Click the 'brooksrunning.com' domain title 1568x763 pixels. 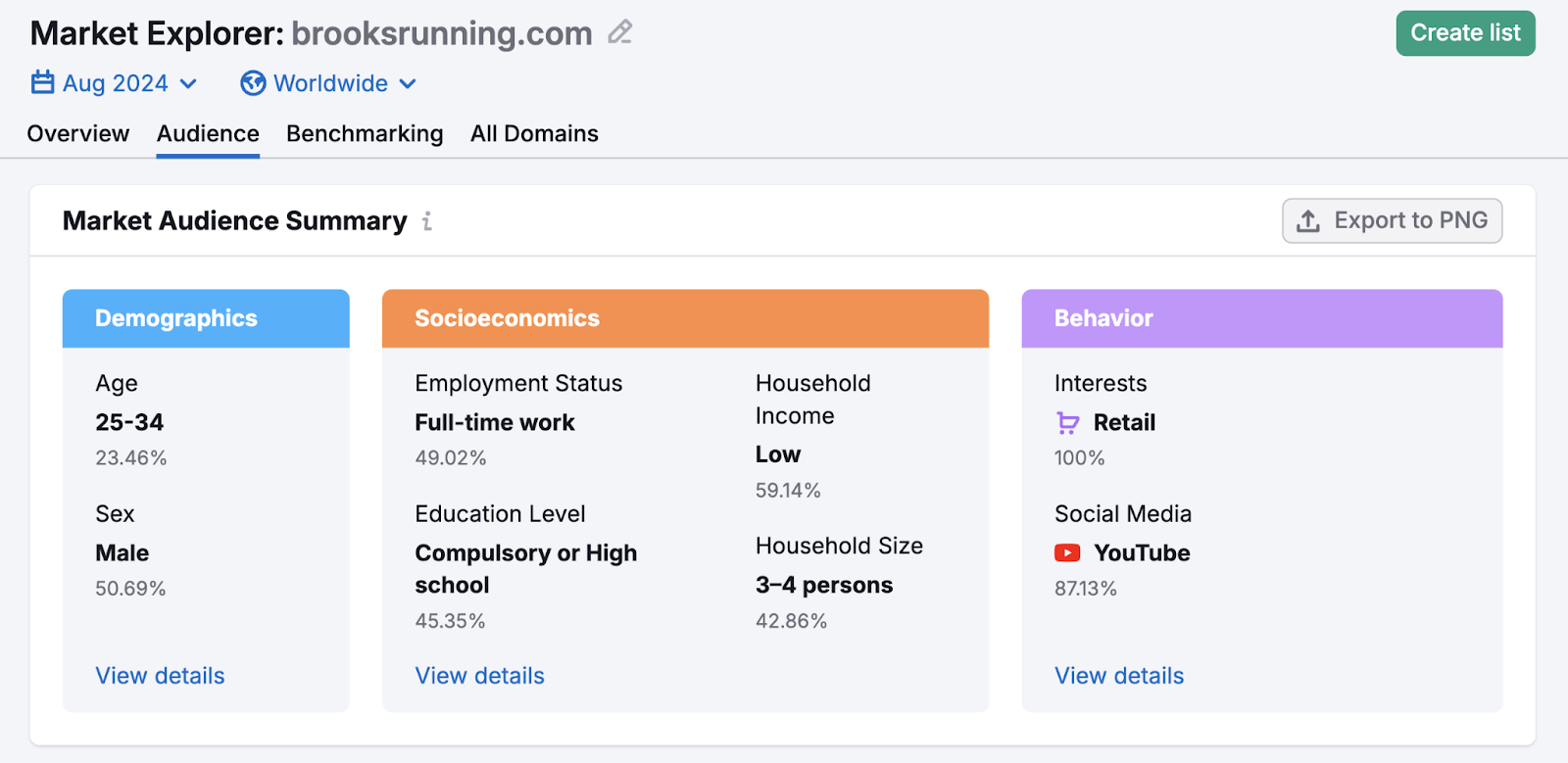point(442,33)
